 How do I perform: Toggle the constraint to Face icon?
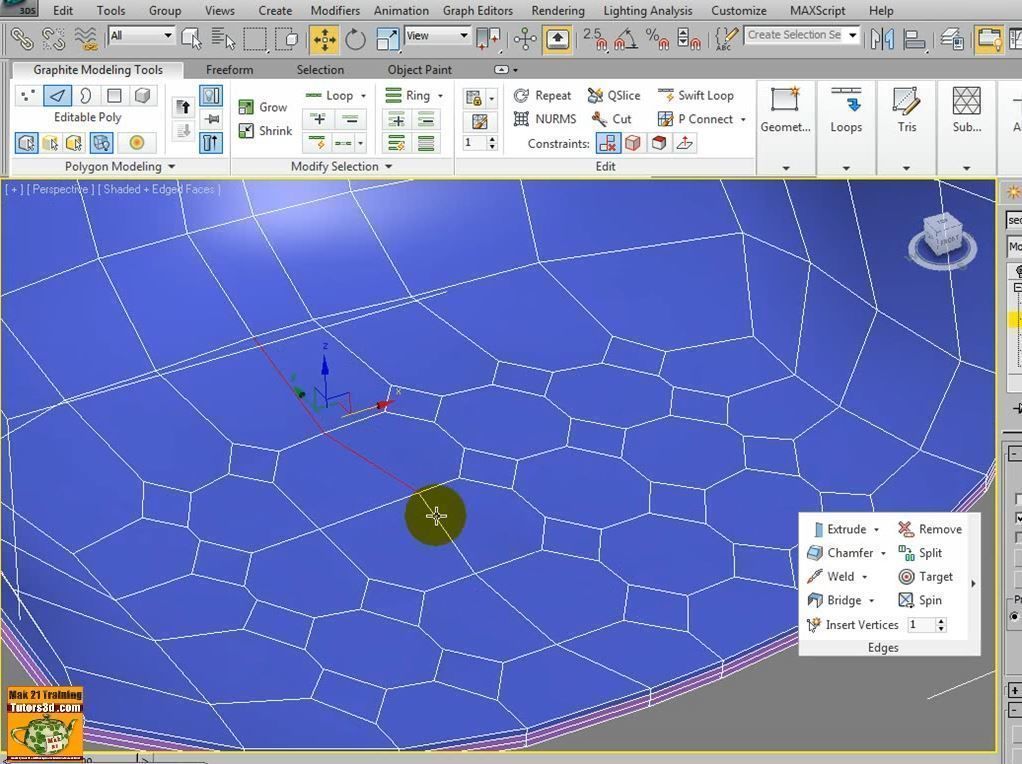point(659,143)
